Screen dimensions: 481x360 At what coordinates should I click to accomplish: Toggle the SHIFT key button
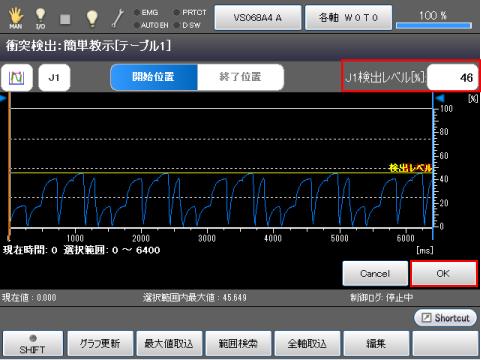pyautogui.click(x=33, y=344)
